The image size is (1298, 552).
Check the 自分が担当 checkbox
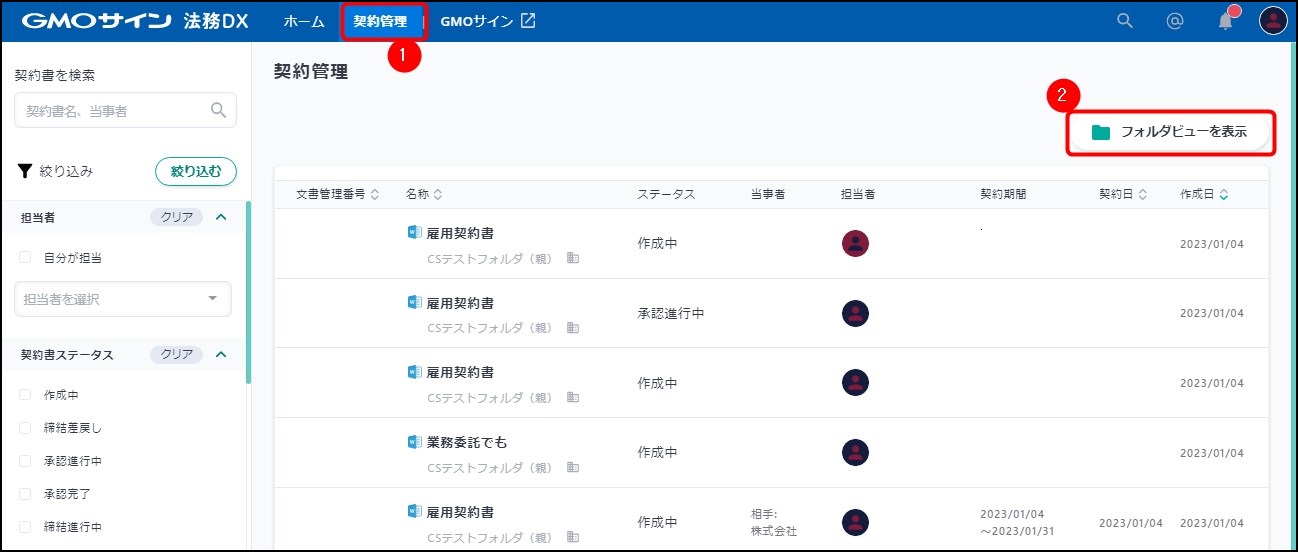click(25, 257)
